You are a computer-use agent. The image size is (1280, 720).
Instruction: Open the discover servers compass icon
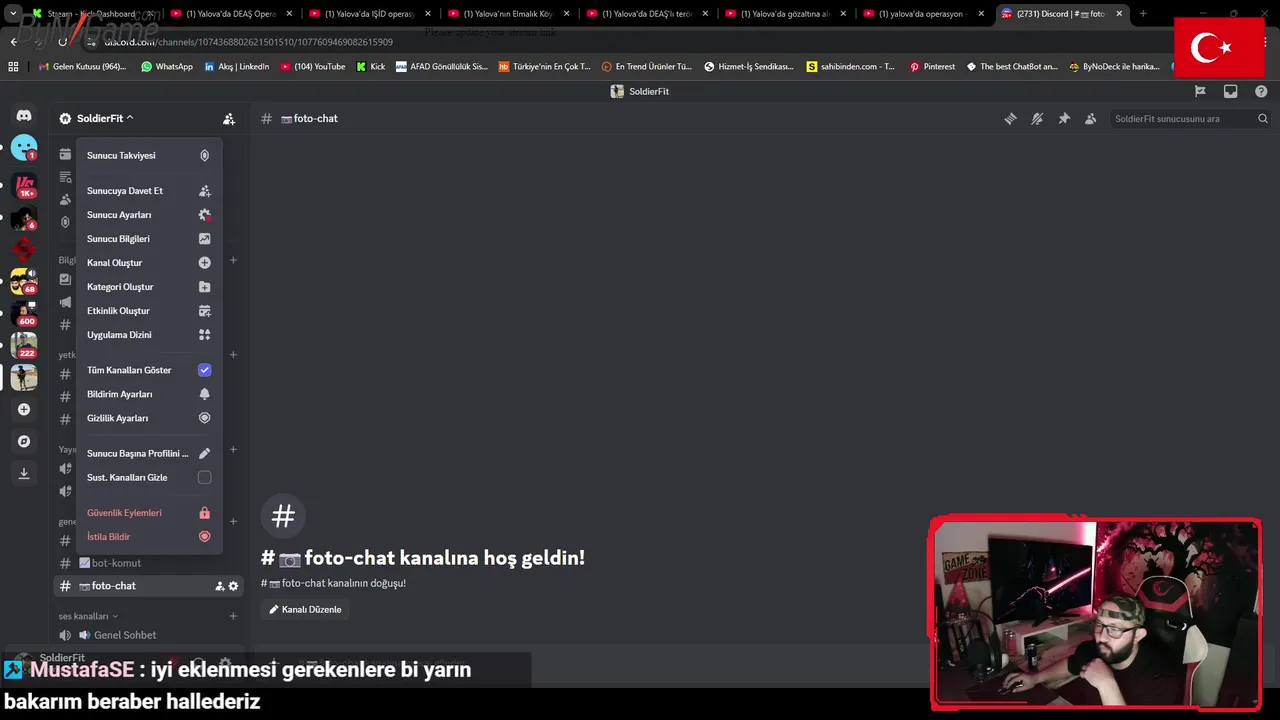pyautogui.click(x=24, y=441)
